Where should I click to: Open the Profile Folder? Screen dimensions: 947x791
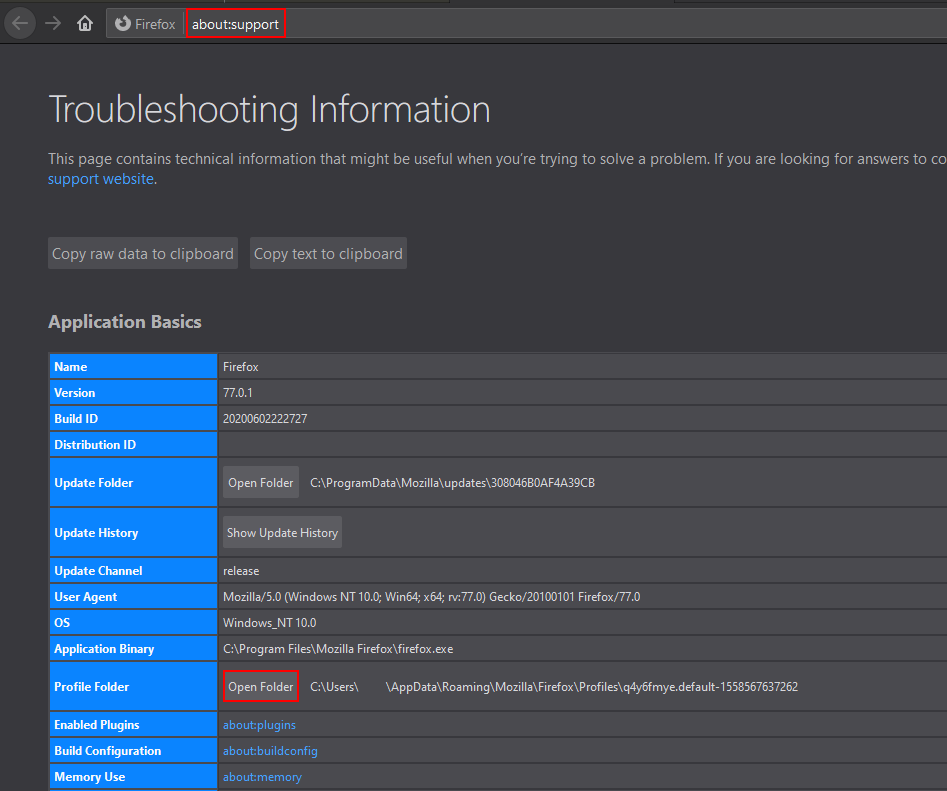click(261, 687)
